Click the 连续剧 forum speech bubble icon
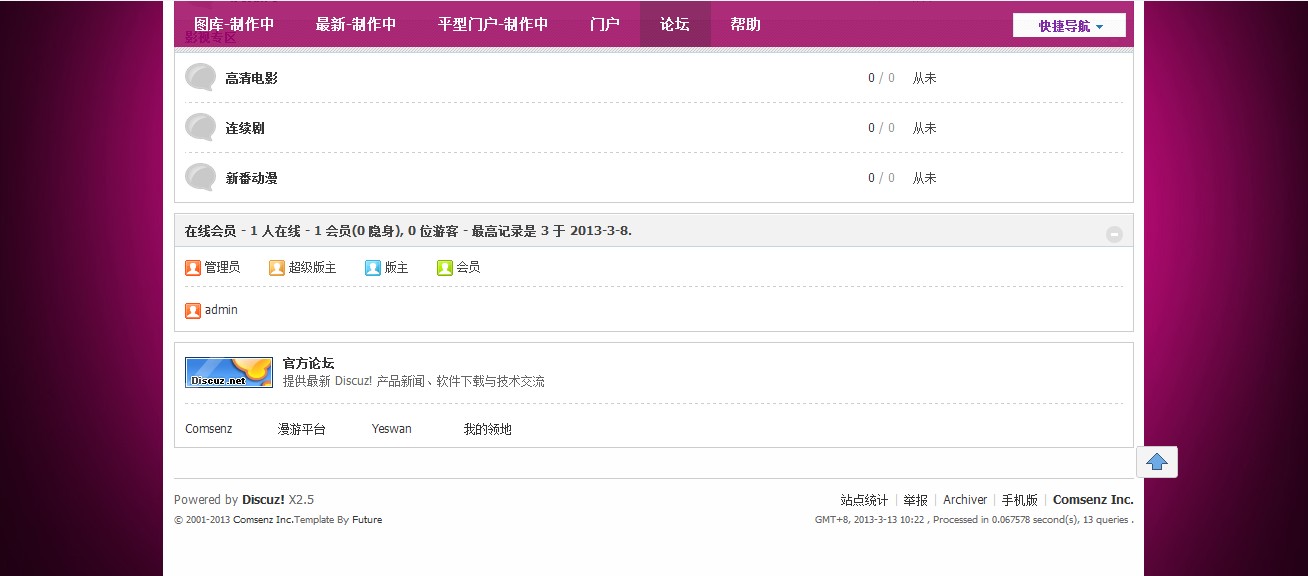The height and width of the screenshot is (576, 1308). pos(199,126)
